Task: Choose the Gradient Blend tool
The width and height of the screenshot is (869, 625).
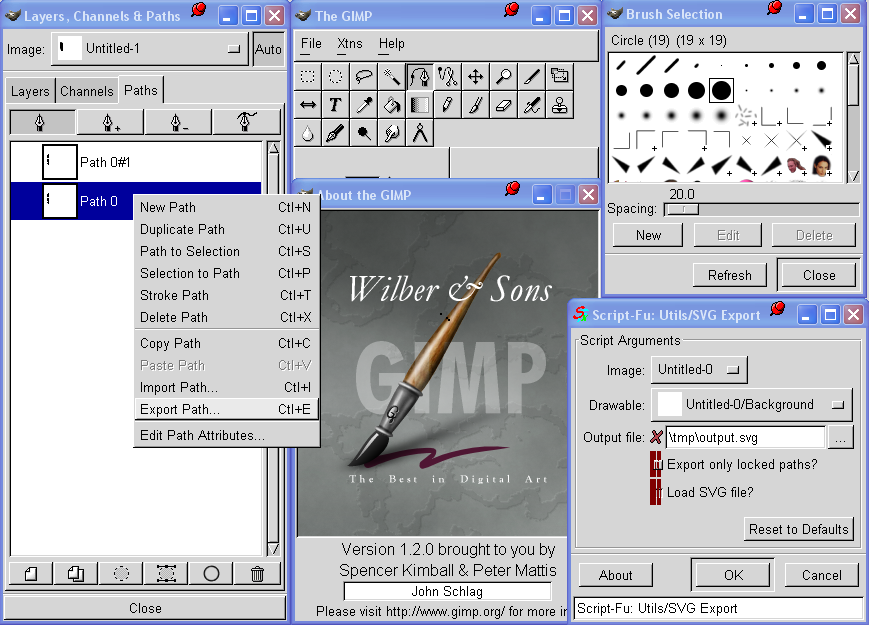Action: pyautogui.click(x=420, y=105)
